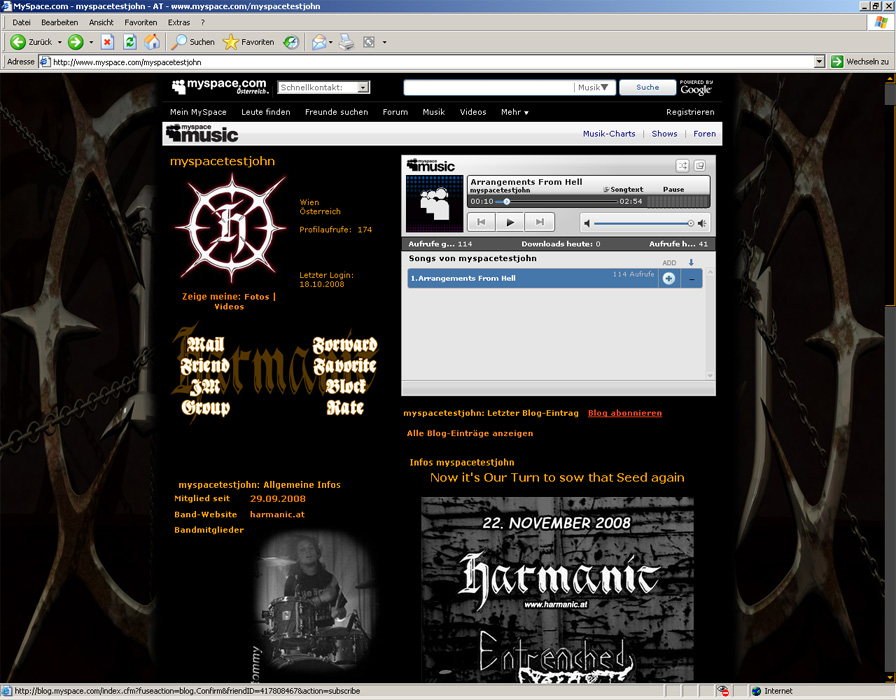Open the ? help menu
Viewport: 896px width, 700px height.
203,22
